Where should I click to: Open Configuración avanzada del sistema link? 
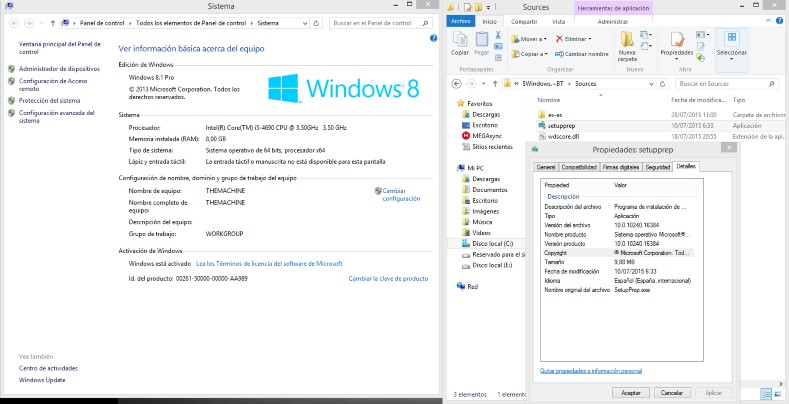56,117
